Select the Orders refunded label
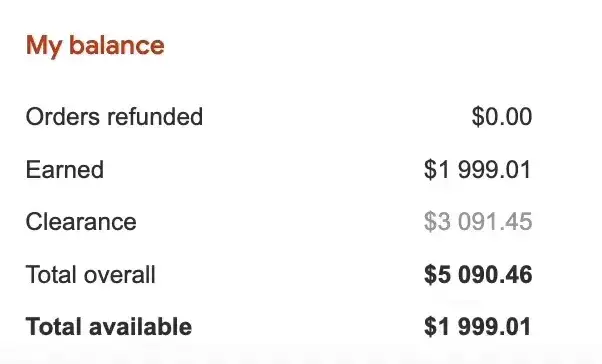Image resolution: width=602 pixels, height=364 pixels. tap(114, 116)
